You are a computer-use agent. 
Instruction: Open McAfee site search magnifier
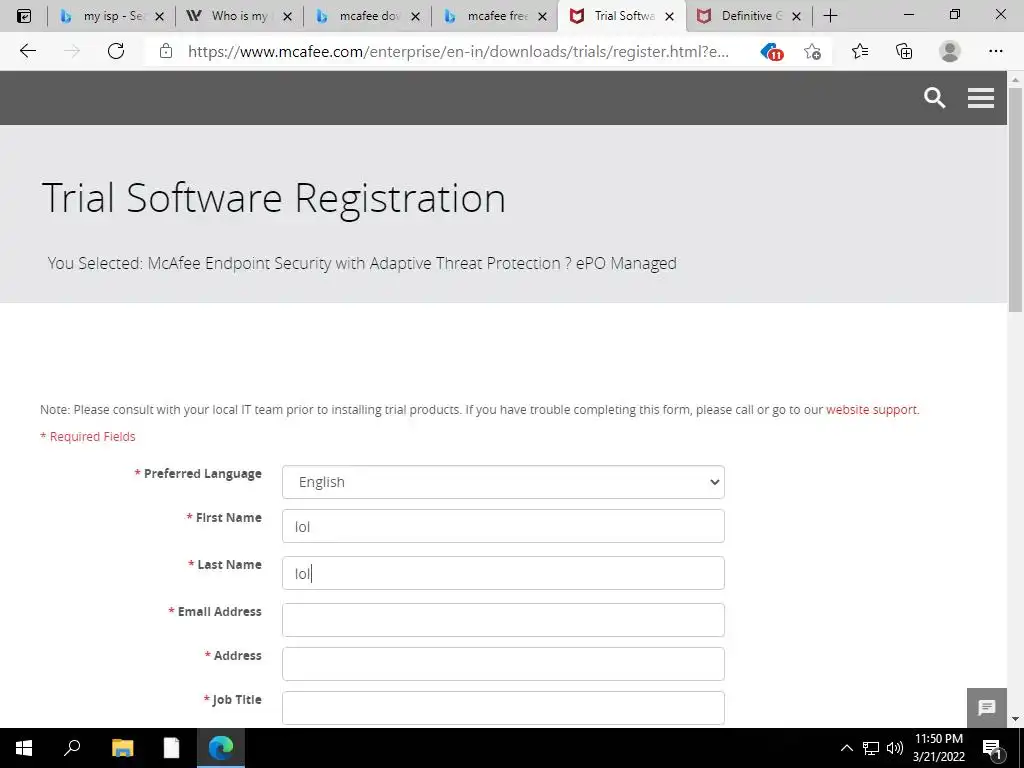pos(935,98)
